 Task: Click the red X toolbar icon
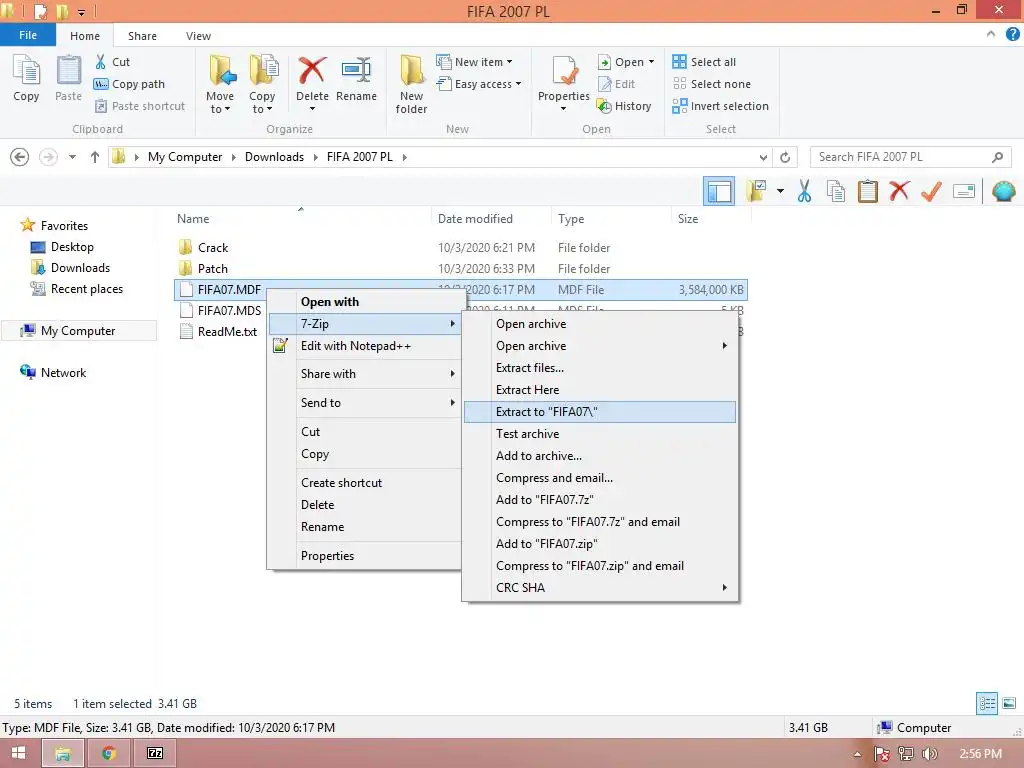899,191
